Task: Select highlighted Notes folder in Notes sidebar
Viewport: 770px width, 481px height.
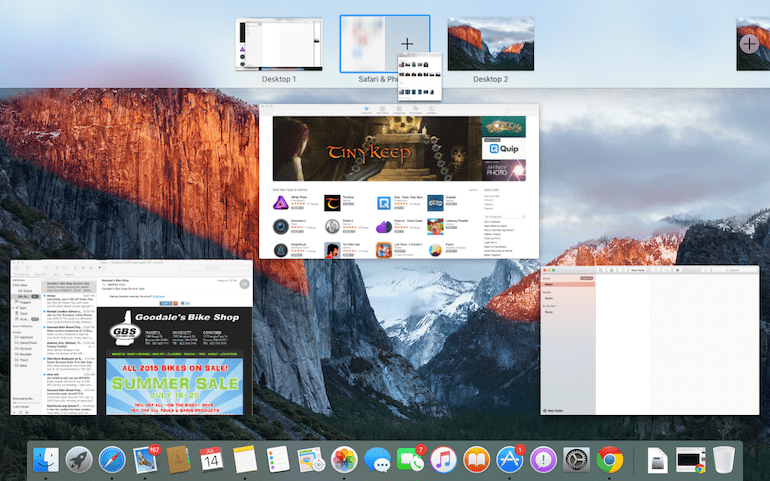Action: click(568, 284)
